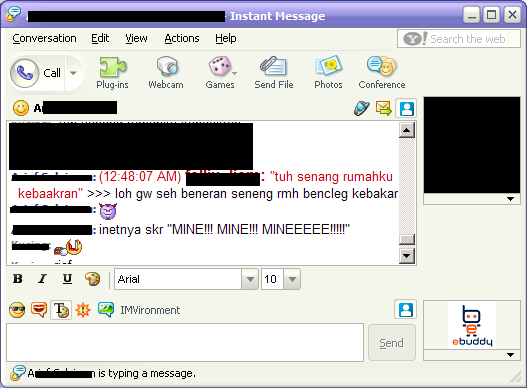Click the horseshoe emoticon in chat
Image resolution: width=529 pixels, height=388 pixels.
[x=68, y=247]
